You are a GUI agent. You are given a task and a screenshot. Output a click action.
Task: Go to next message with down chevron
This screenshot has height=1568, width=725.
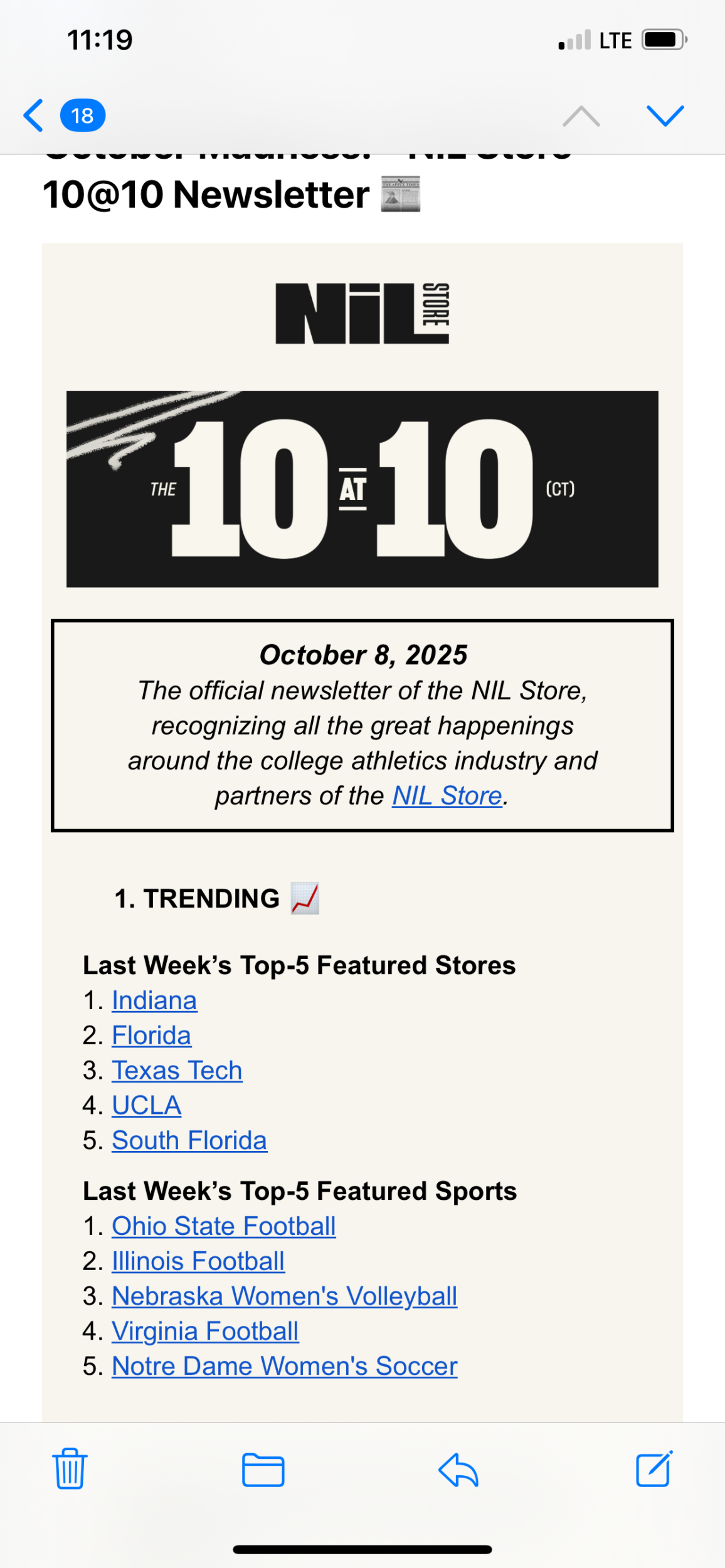coord(665,116)
